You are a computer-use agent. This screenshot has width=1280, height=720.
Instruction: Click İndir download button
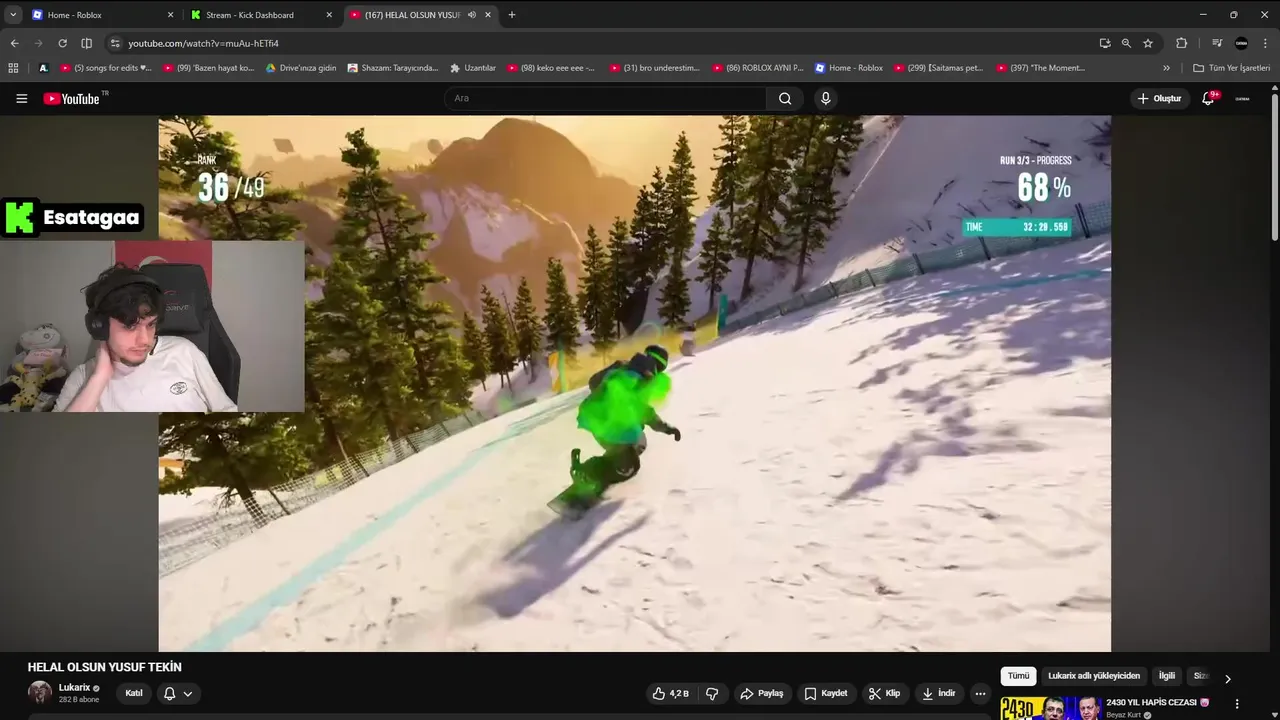point(939,693)
